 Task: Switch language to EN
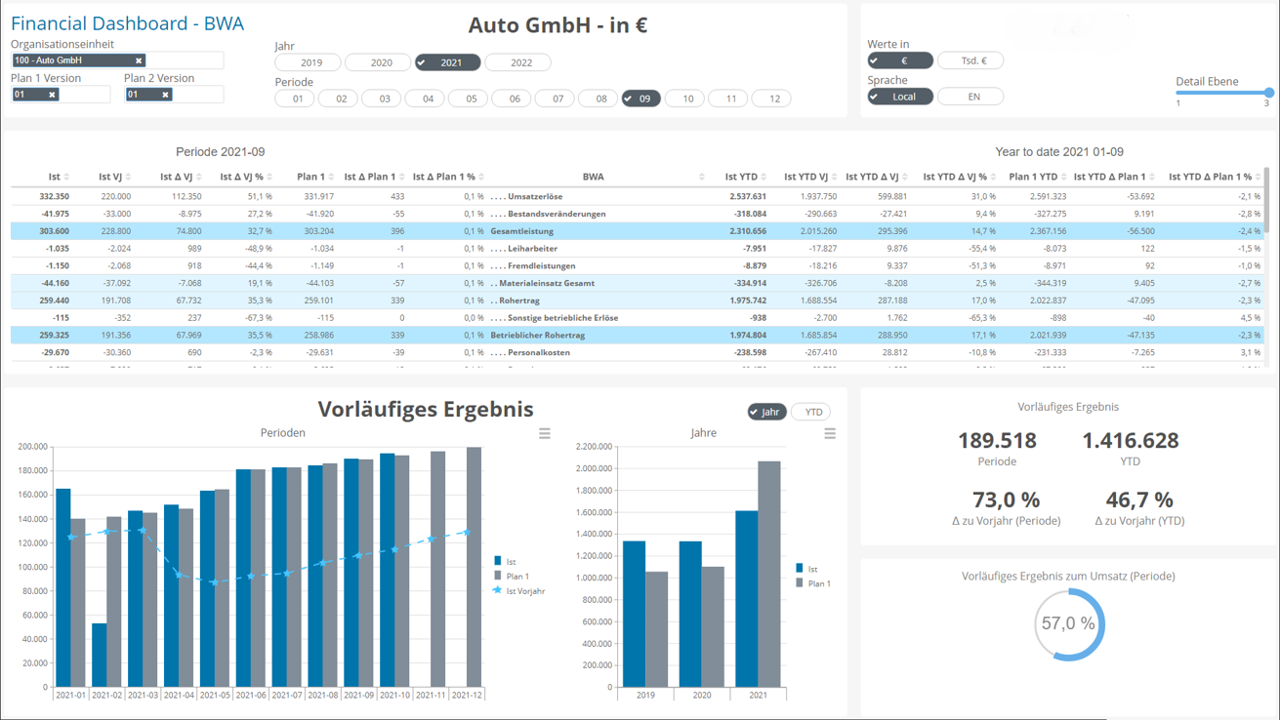pos(970,97)
